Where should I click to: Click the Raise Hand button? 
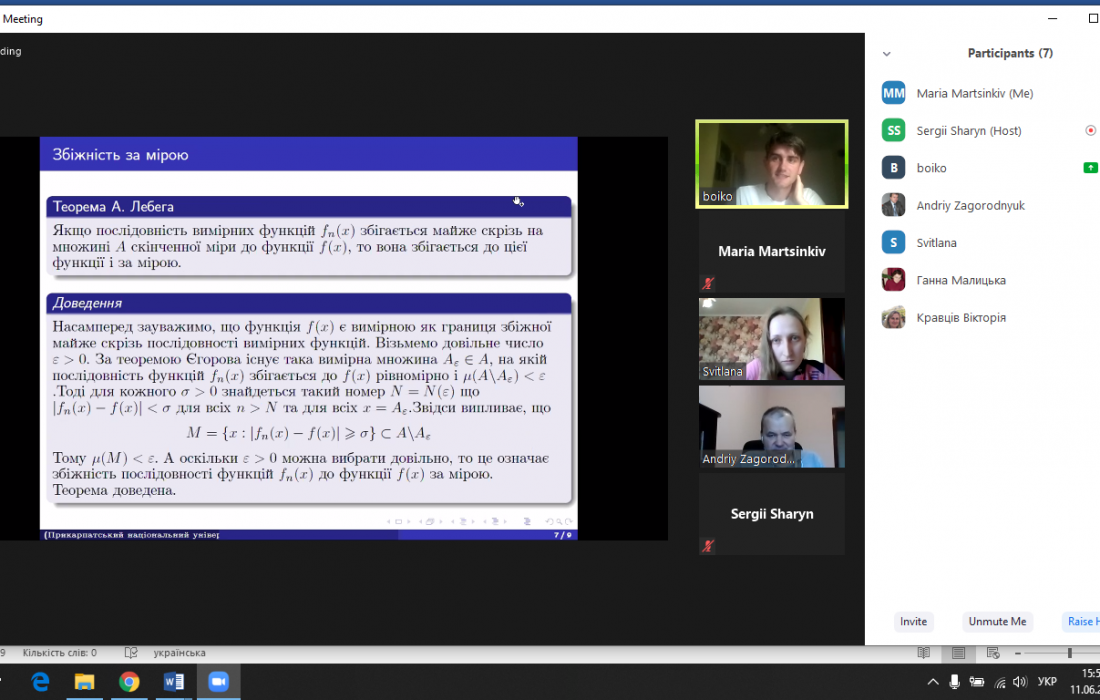(1082, 621)
